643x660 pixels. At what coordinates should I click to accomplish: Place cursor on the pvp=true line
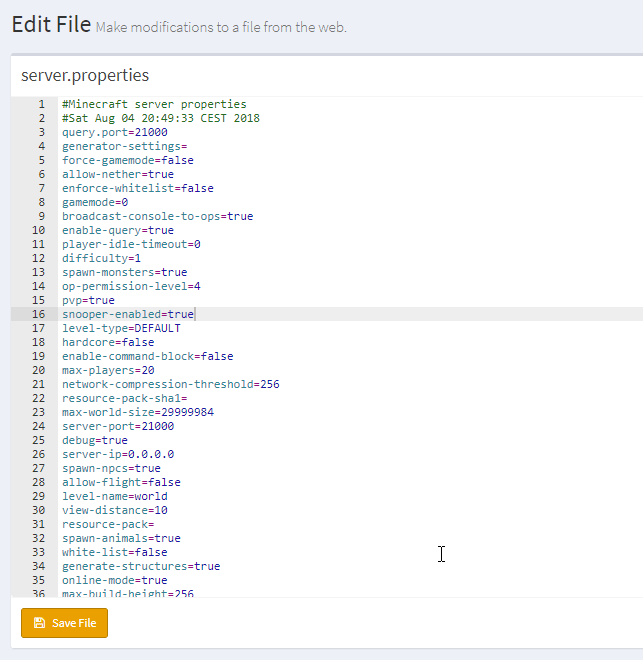(88, 300)
